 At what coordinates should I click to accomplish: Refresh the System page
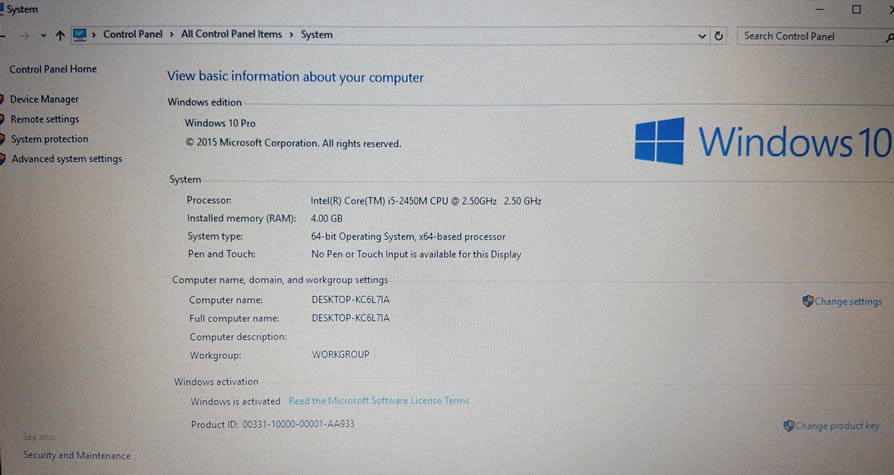click(x=718, y=36)
